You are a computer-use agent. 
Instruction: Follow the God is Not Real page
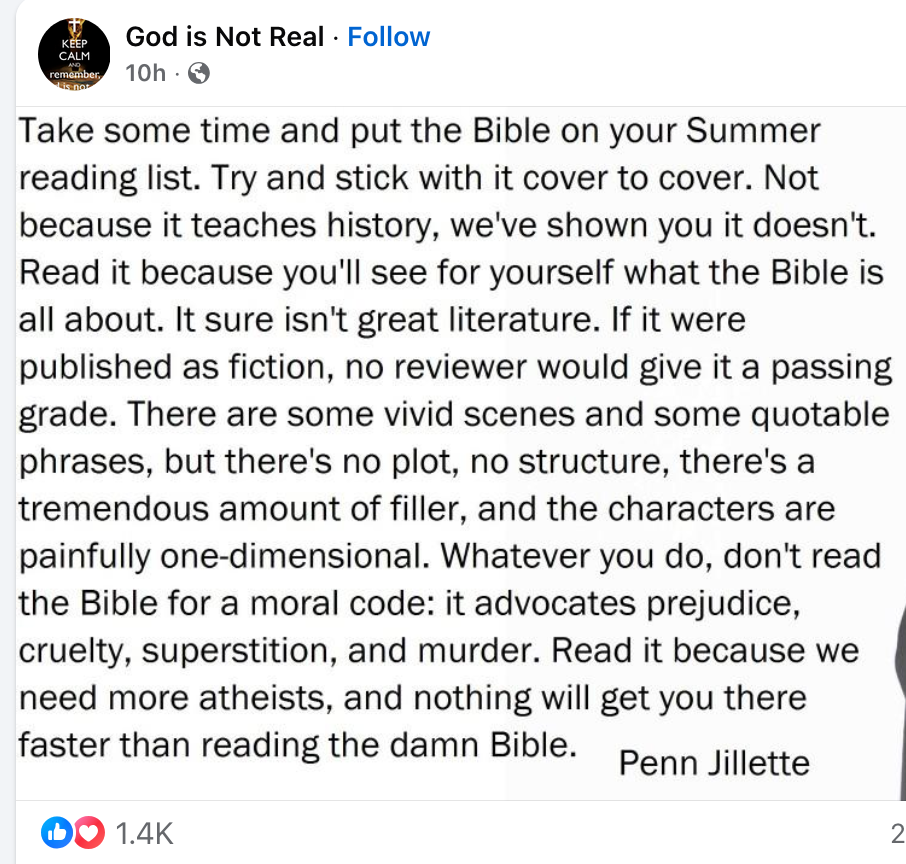[388, 37]
